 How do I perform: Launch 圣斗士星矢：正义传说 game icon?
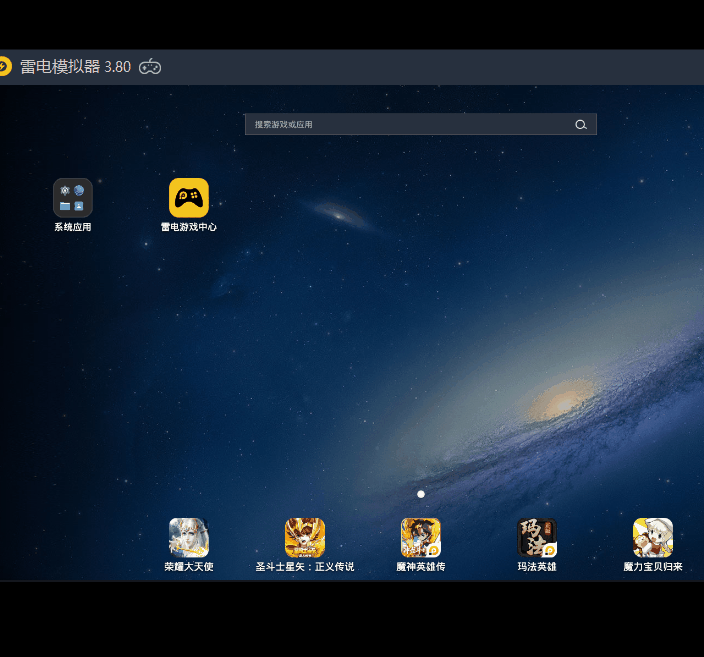pos(305,538)
